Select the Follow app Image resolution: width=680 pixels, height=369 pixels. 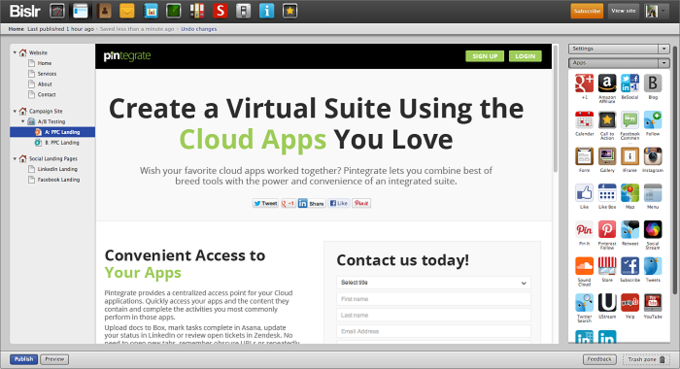[653, 120]
